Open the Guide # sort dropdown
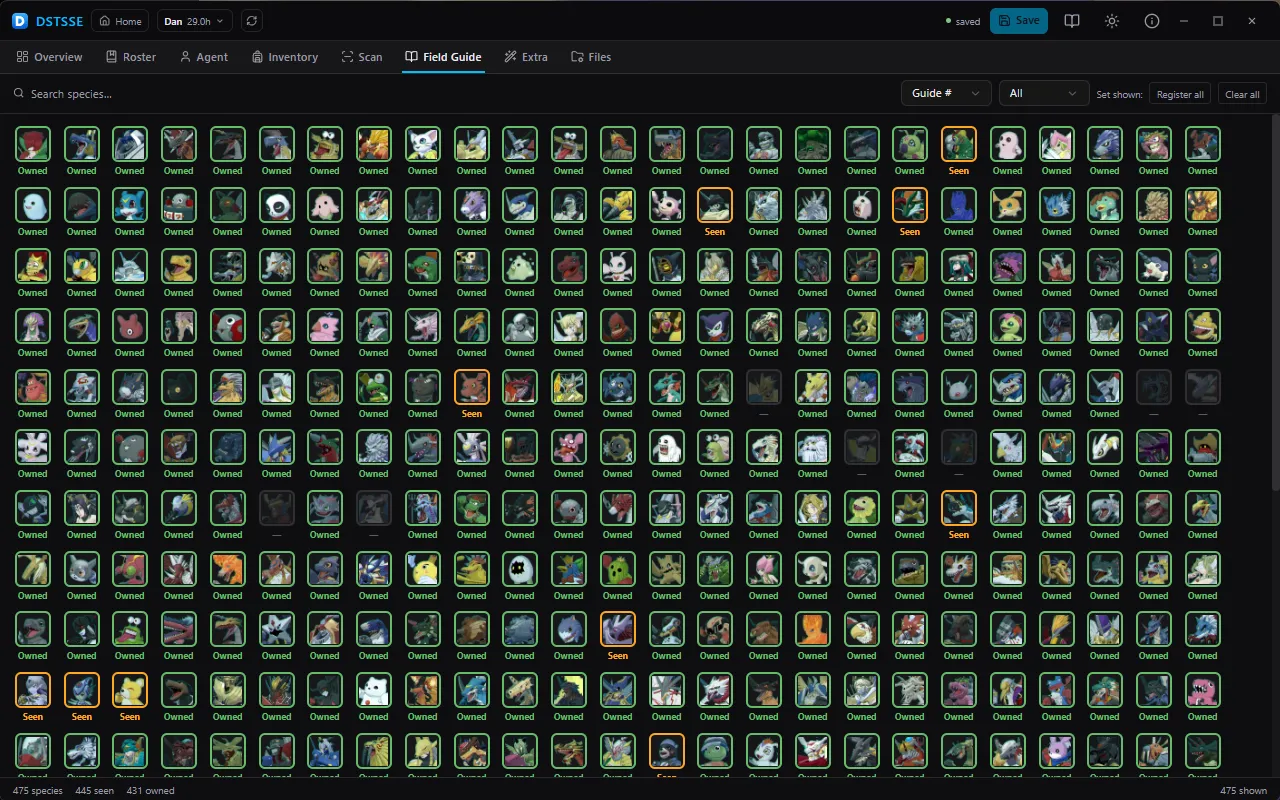This screenshot has width=1280, height=800. click(946, 93)
